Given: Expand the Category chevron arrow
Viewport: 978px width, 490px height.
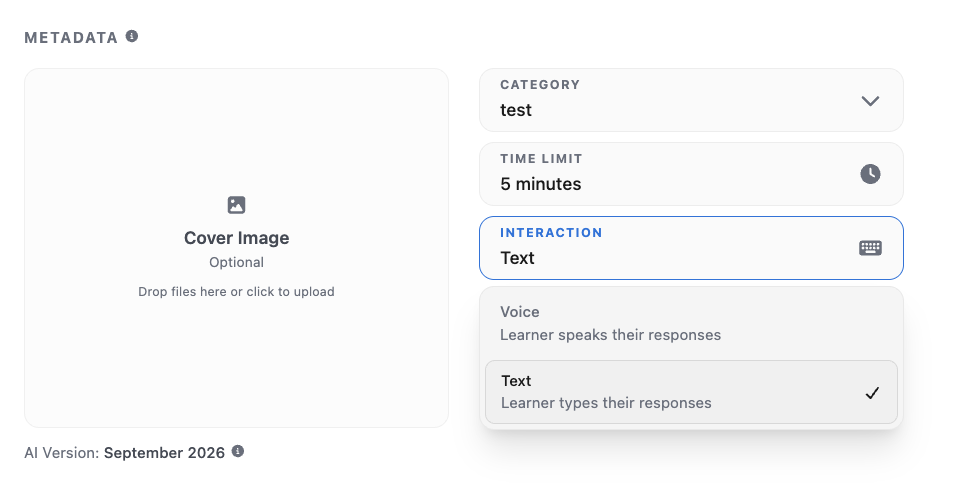Looking at the screenshot, I should (x=870, y=101).
